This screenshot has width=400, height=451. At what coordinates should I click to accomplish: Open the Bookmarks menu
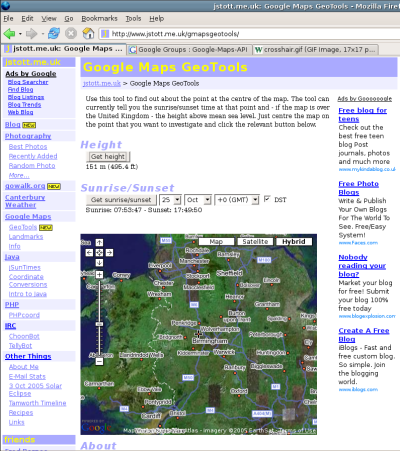[x=99, y=18]
